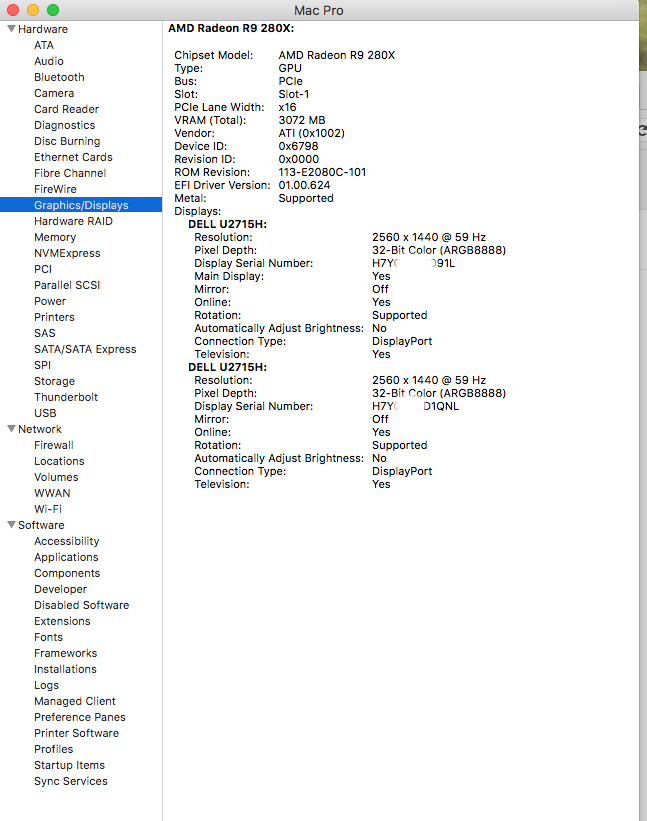Select USB in the sidebar

click(x=45, y=413)
